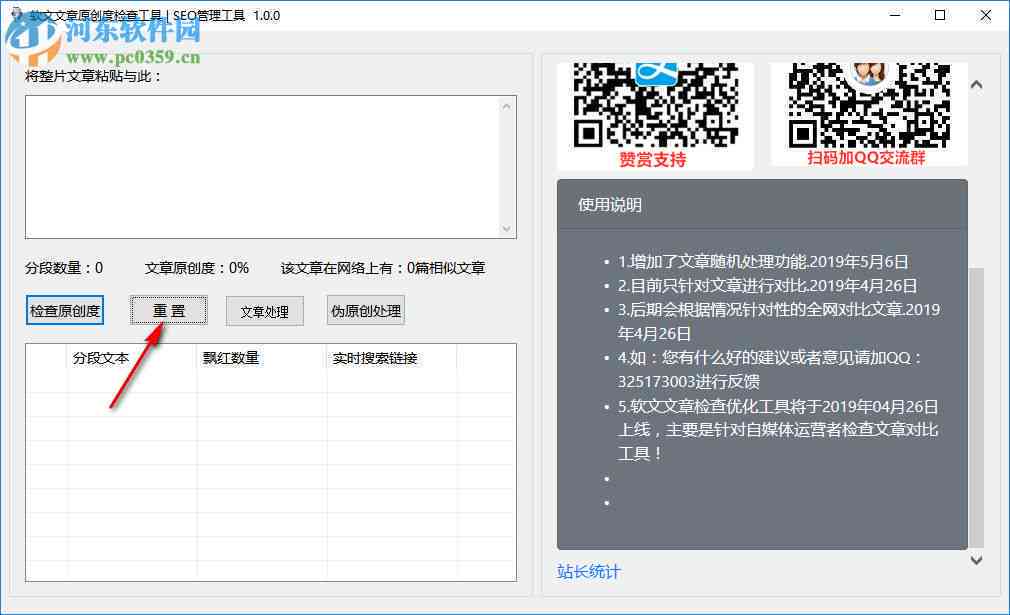The height and width of the screenshot is (615, 1010).
Task: Click the text area scroll down arrow
Action: (506, 228)
